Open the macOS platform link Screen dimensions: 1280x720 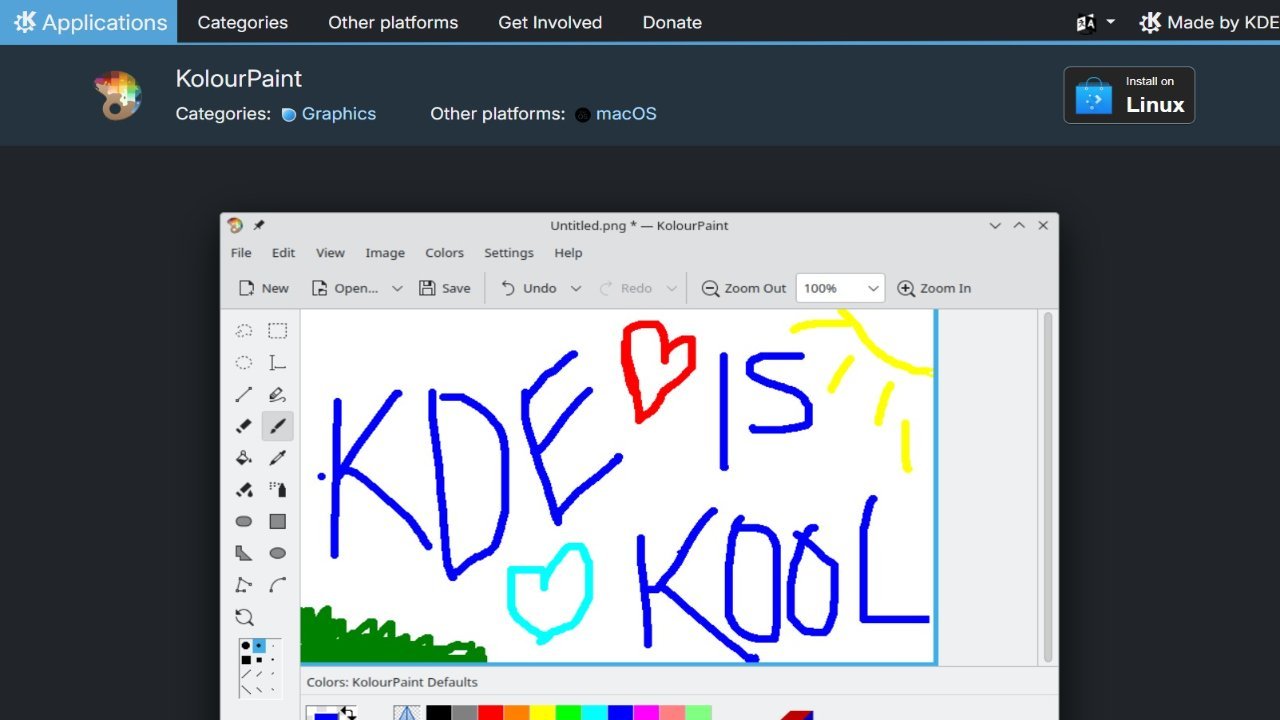coord(616,114)
